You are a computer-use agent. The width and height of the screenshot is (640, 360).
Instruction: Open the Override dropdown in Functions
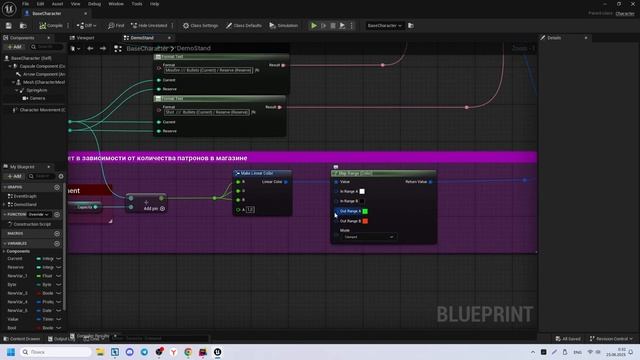point(39,214)
